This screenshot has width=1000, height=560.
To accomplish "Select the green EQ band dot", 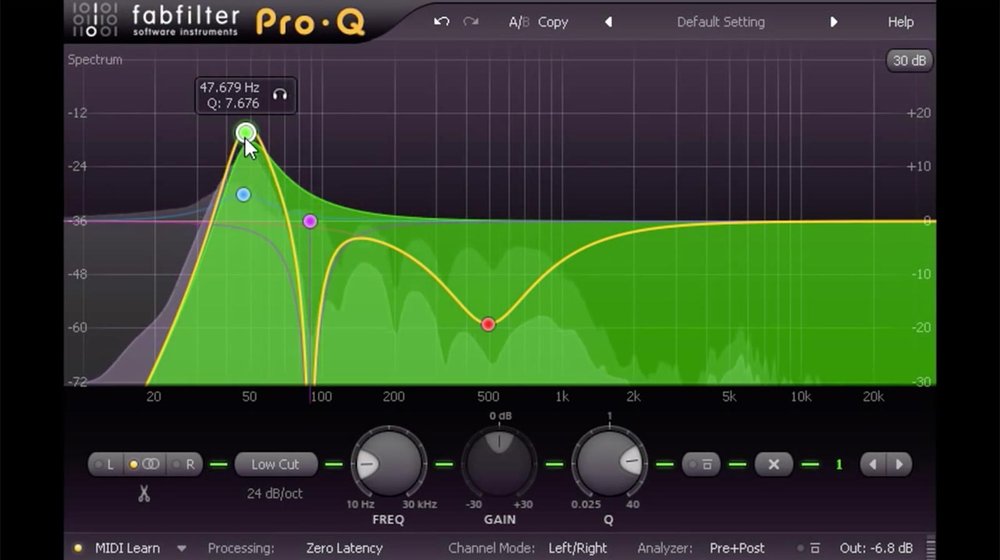I will (x=246, y=133).
